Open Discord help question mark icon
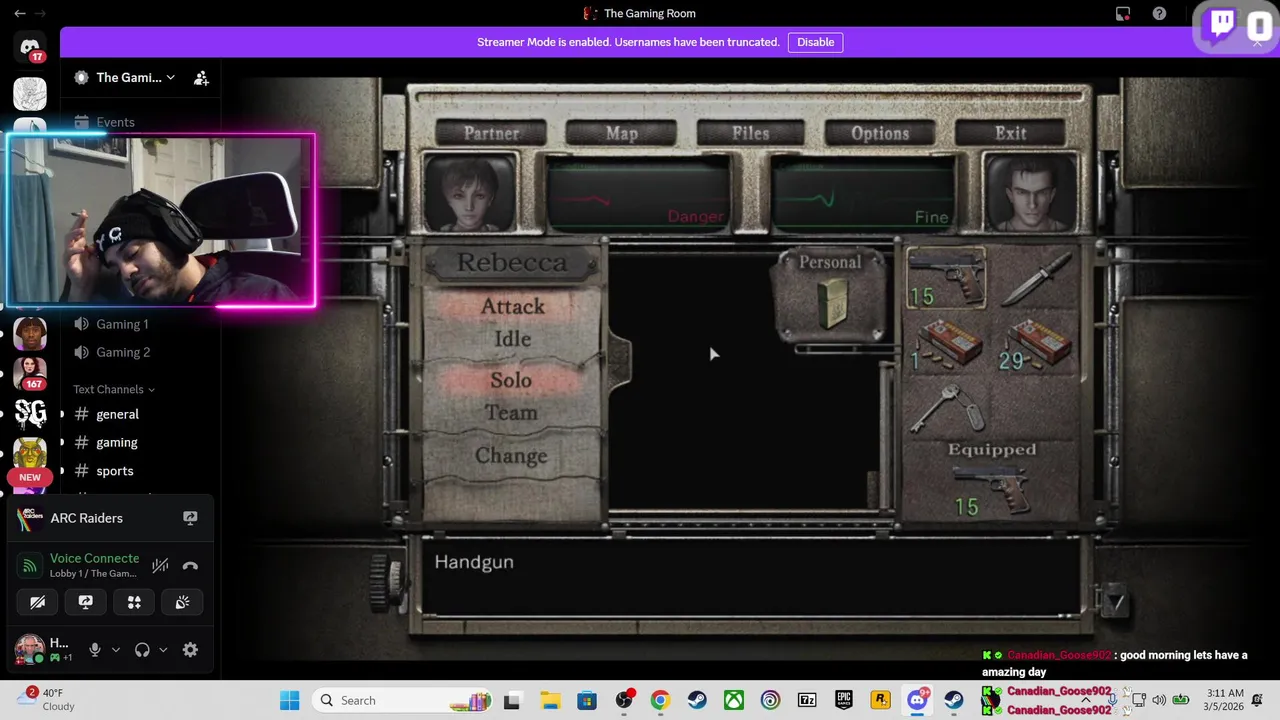The image size is (1280, 720). point(1159,14)
